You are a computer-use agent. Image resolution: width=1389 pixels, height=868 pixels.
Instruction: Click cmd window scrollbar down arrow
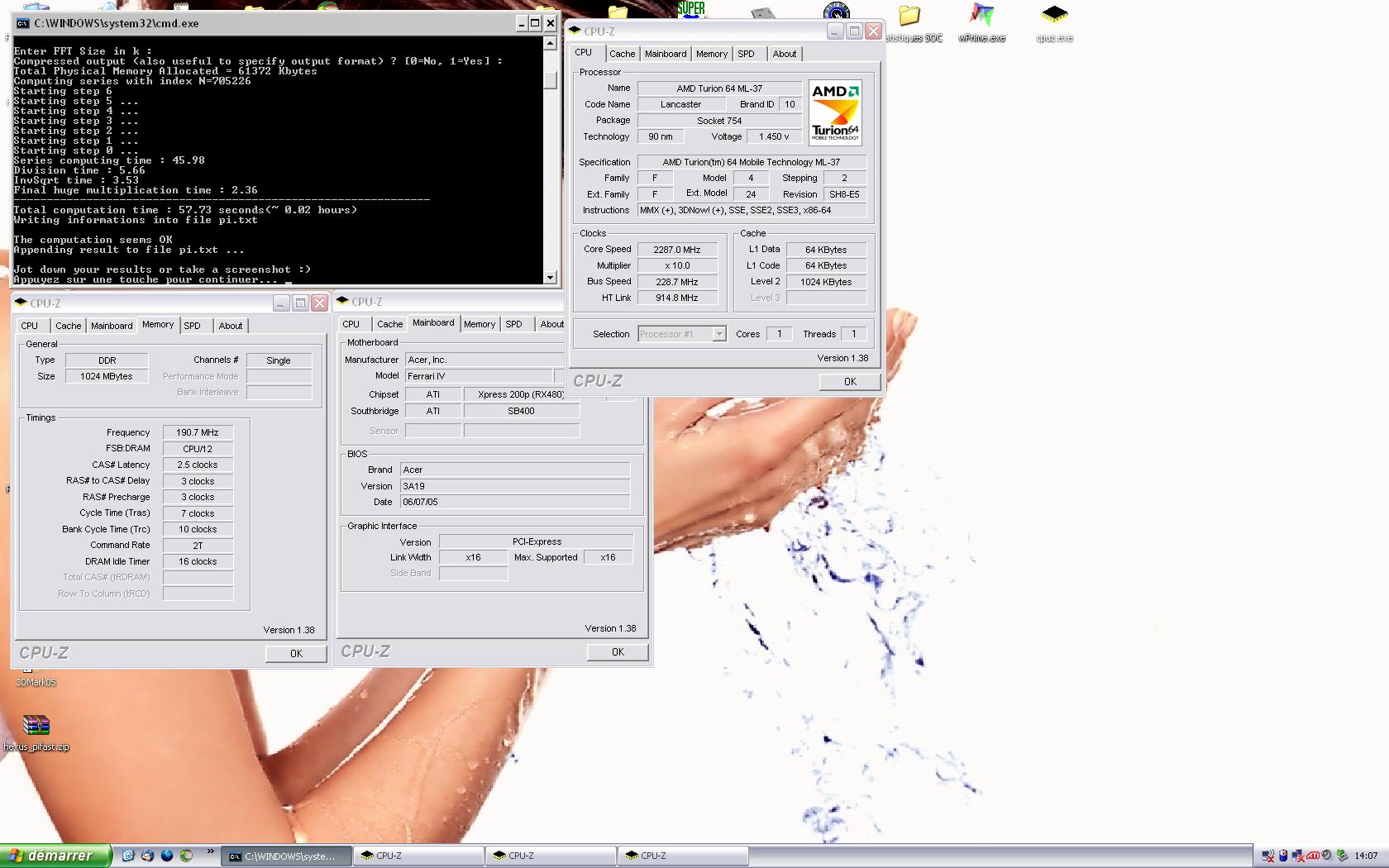(x=551, y=278)
